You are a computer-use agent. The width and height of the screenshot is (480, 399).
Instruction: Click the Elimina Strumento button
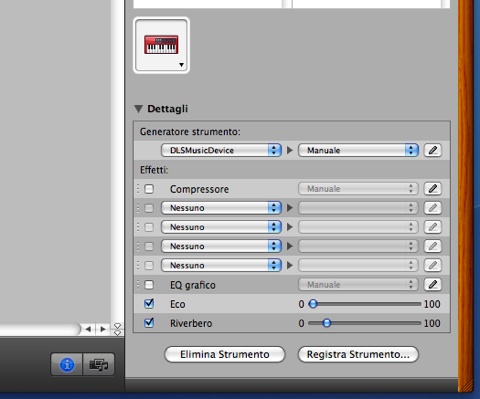[225, 354]
